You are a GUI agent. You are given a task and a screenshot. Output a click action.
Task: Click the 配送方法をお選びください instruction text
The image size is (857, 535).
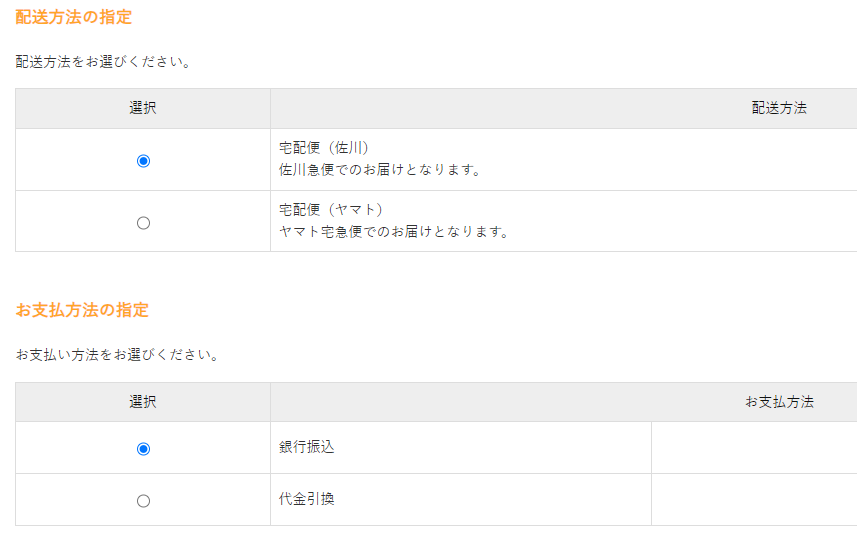point(103,61)
